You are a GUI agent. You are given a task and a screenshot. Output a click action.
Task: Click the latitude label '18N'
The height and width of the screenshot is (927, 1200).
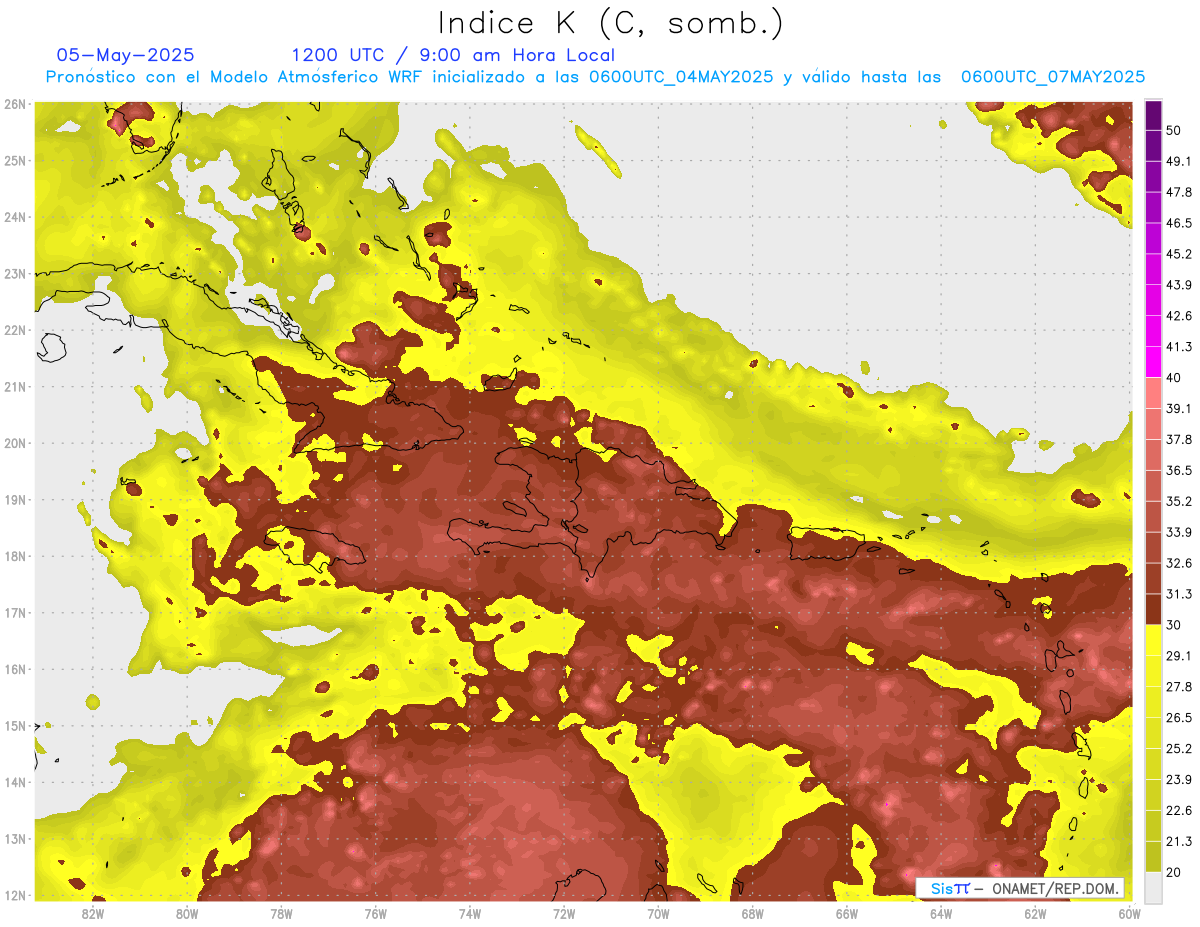[15, 556]
